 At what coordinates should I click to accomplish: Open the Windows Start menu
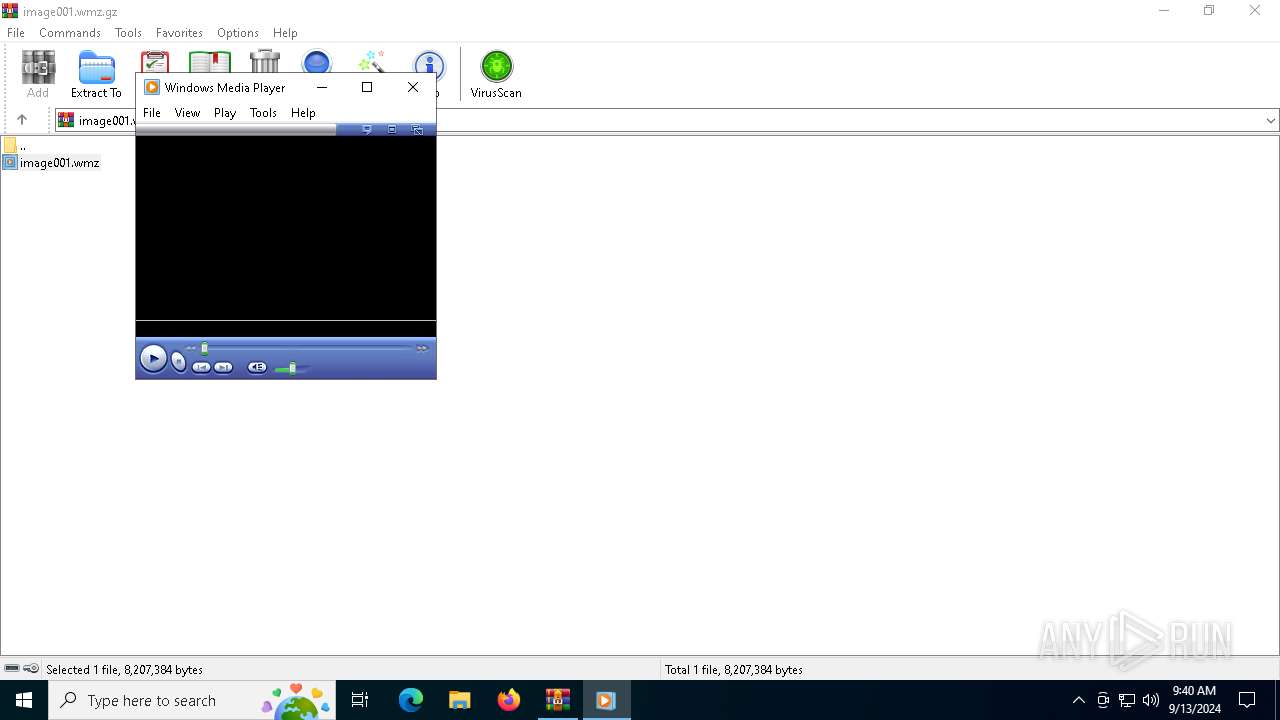[24, 700]
